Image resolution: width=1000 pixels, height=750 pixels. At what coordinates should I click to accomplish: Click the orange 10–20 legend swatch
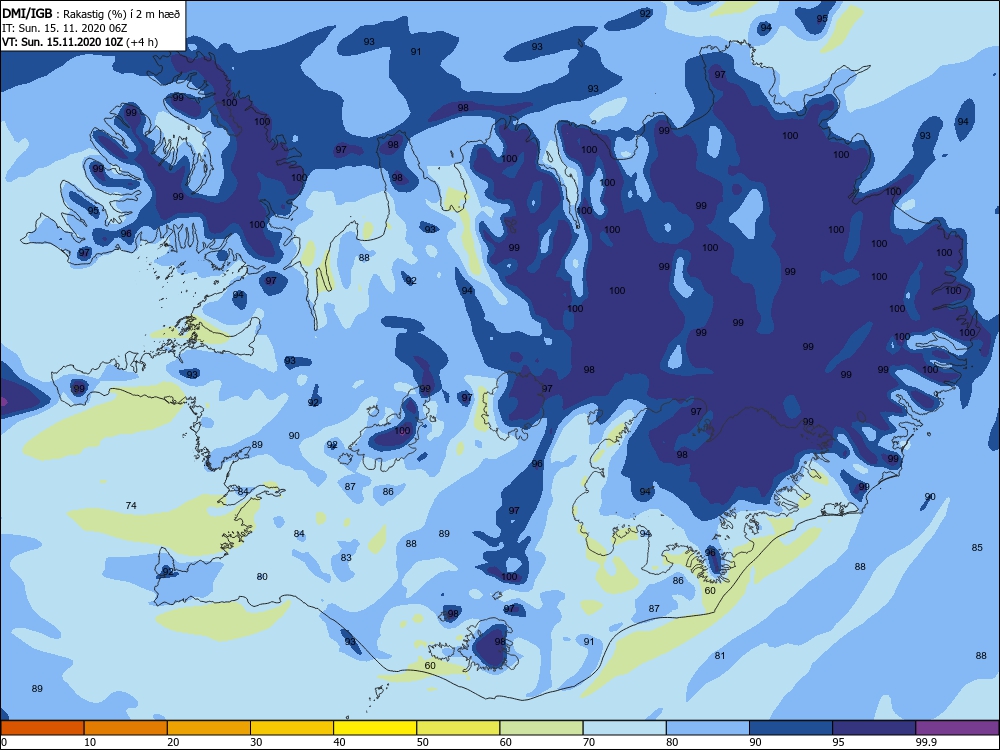pyautogui.click(x=126, y=728)
